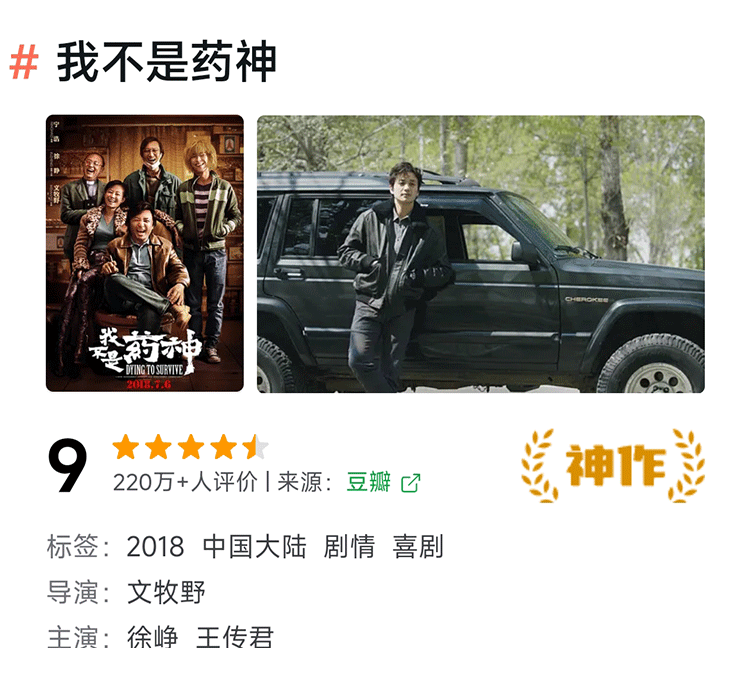Click actor name 徐峥
The width and height of the screenshot is (750, 675).
(153, 637)
